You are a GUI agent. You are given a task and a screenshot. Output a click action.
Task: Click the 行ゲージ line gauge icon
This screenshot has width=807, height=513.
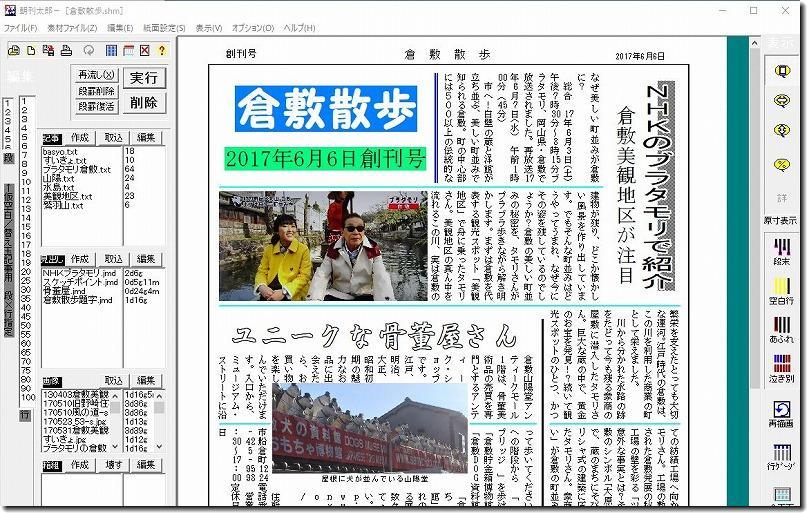coord(781,457)
